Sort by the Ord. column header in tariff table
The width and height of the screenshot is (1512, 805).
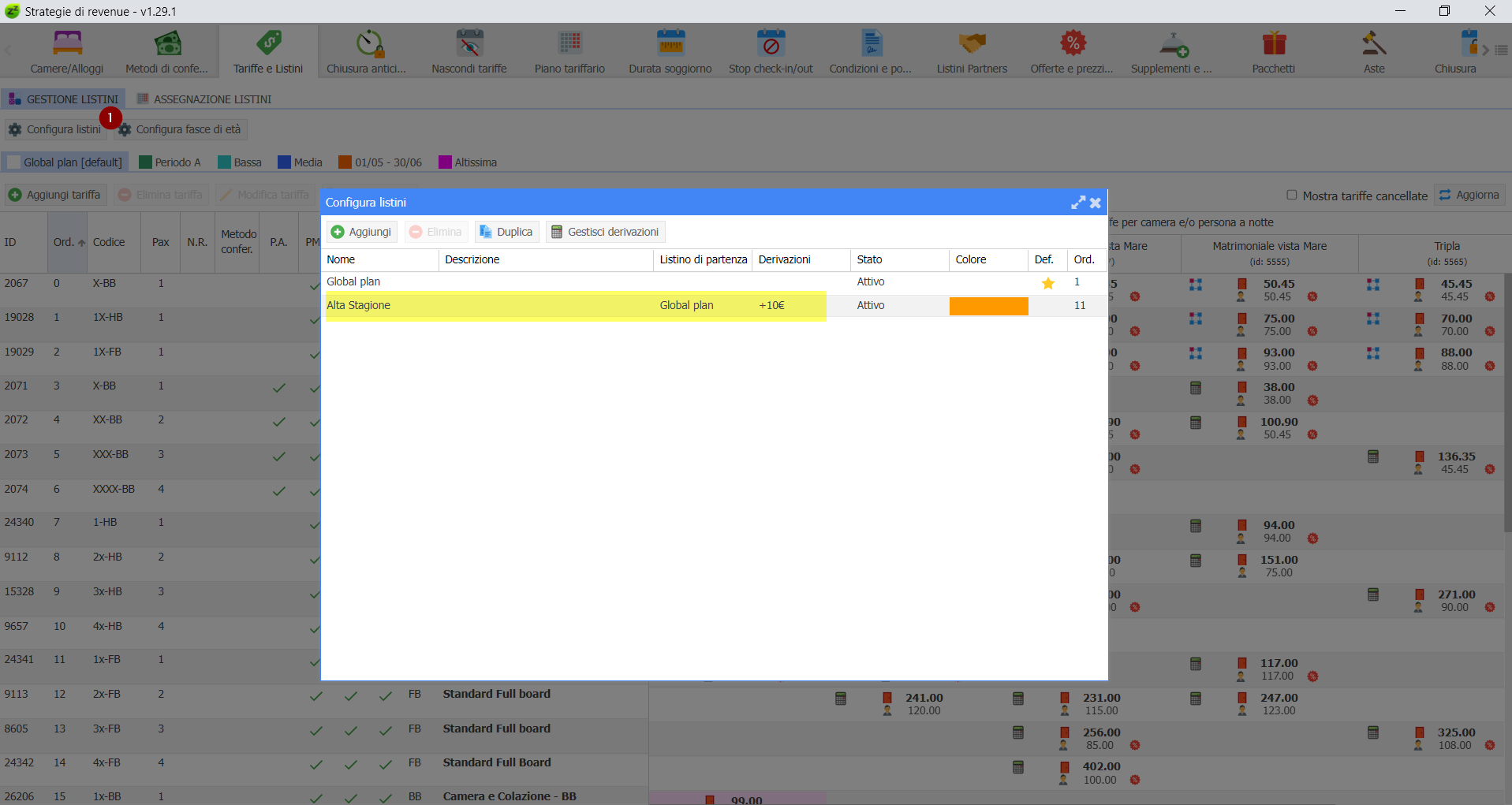point(69,242)
